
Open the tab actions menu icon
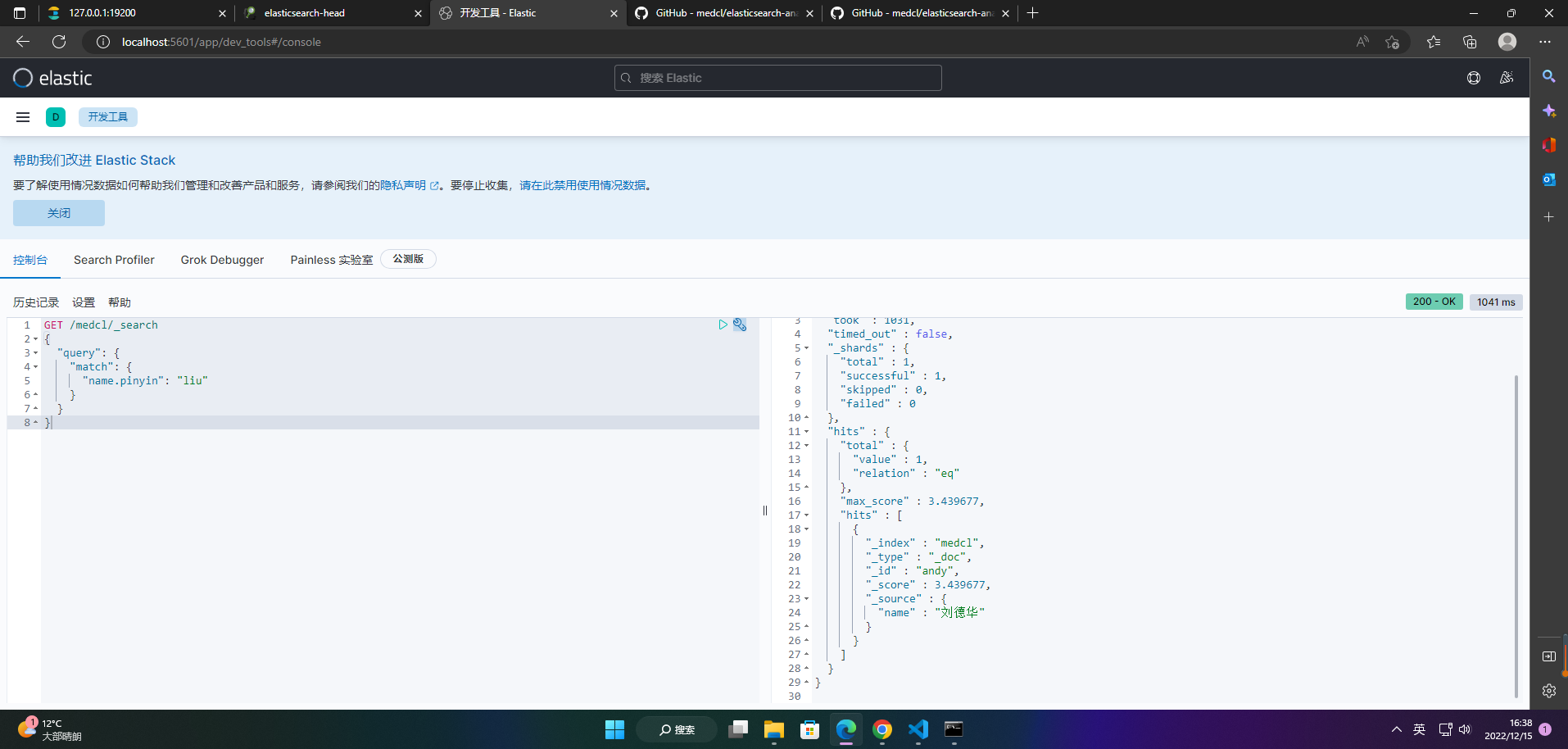click(20, 13)
